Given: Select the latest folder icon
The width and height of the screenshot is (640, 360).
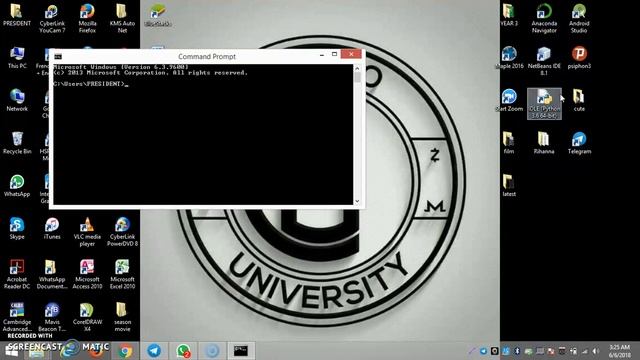Looking at the screenshot, I should [509, 186].
